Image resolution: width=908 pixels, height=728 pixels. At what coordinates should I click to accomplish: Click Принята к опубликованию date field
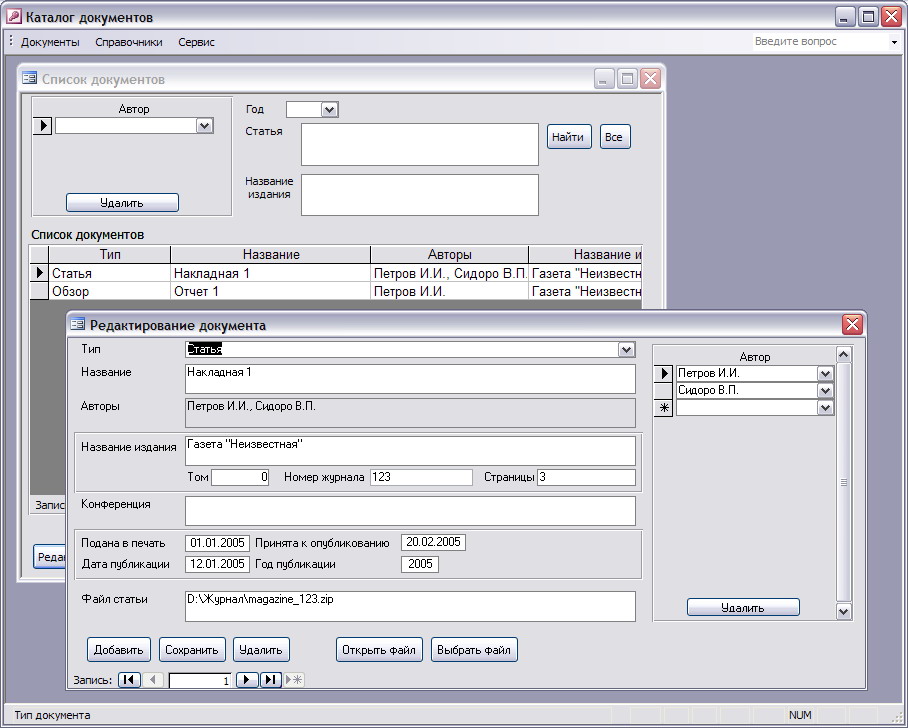coord(433,542)
